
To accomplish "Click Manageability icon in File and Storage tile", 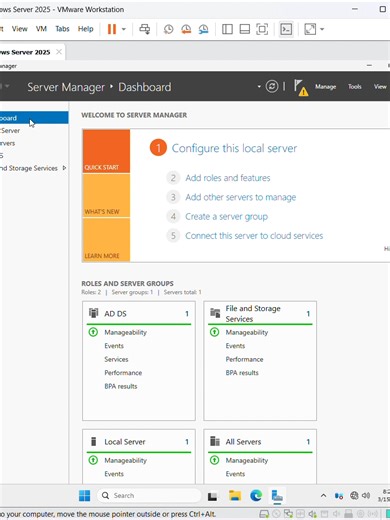I will (214, 332).
